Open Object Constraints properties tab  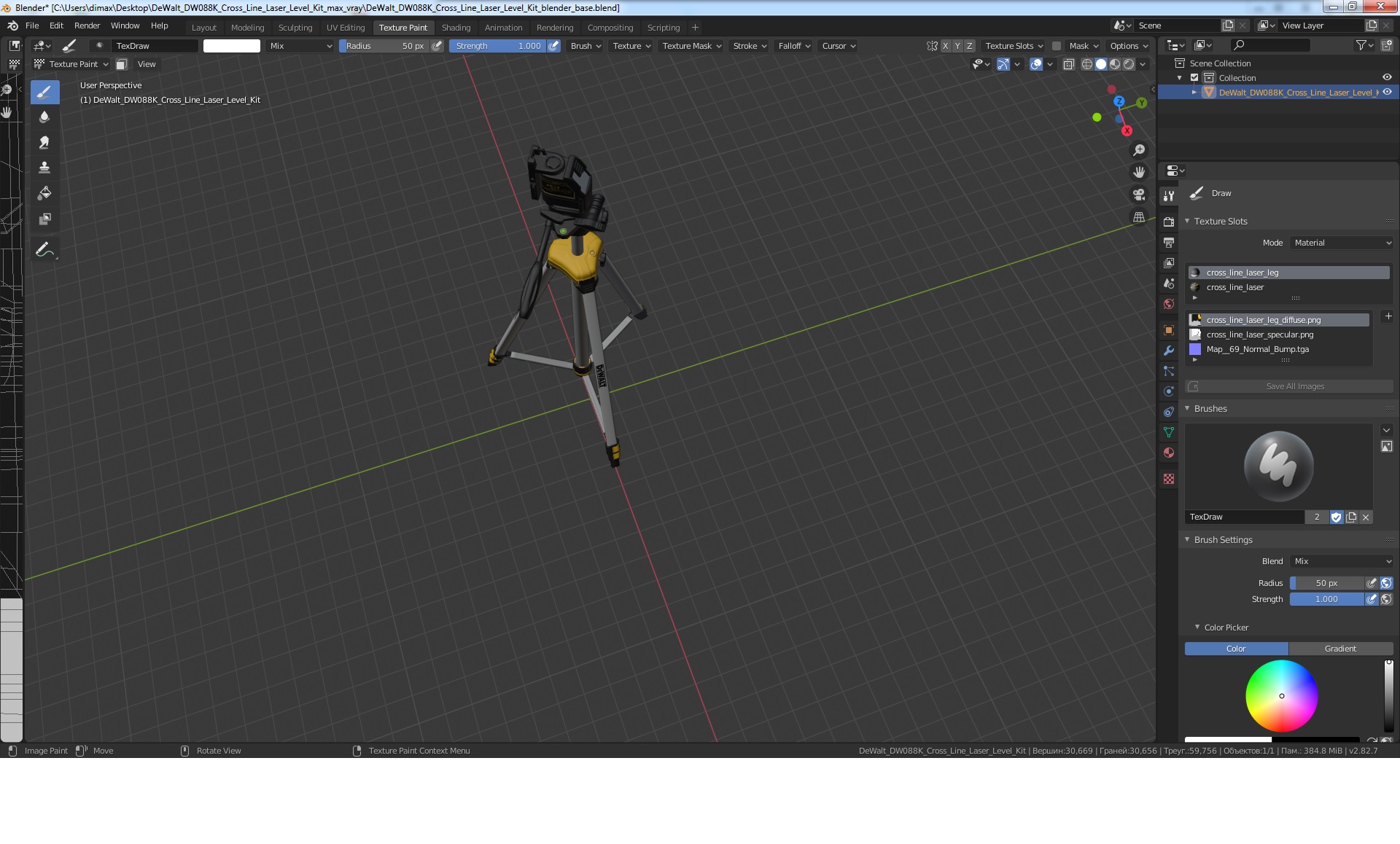coord(1169,412)
